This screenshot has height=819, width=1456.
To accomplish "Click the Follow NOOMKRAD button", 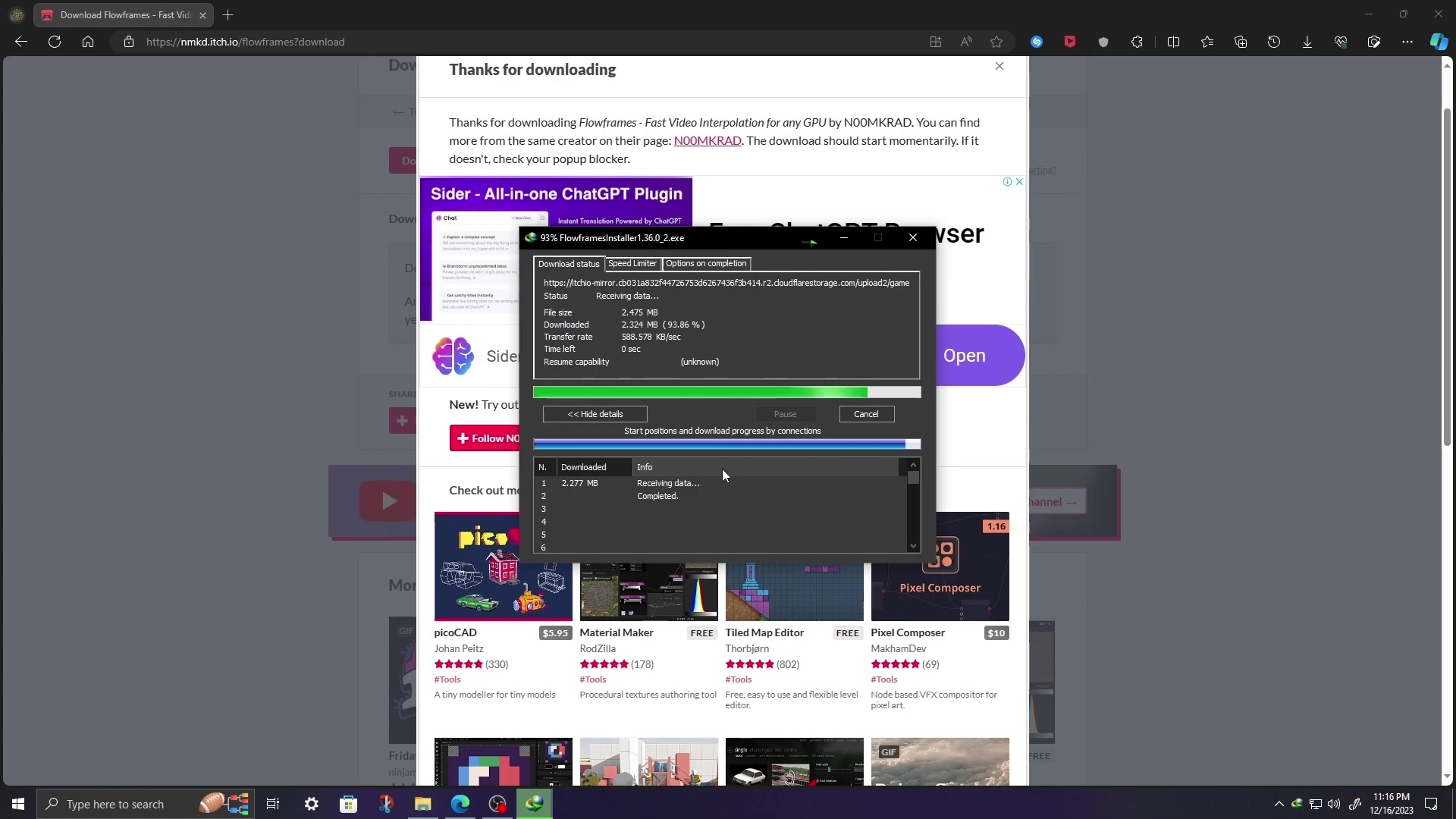I will [x=485, y=438].
